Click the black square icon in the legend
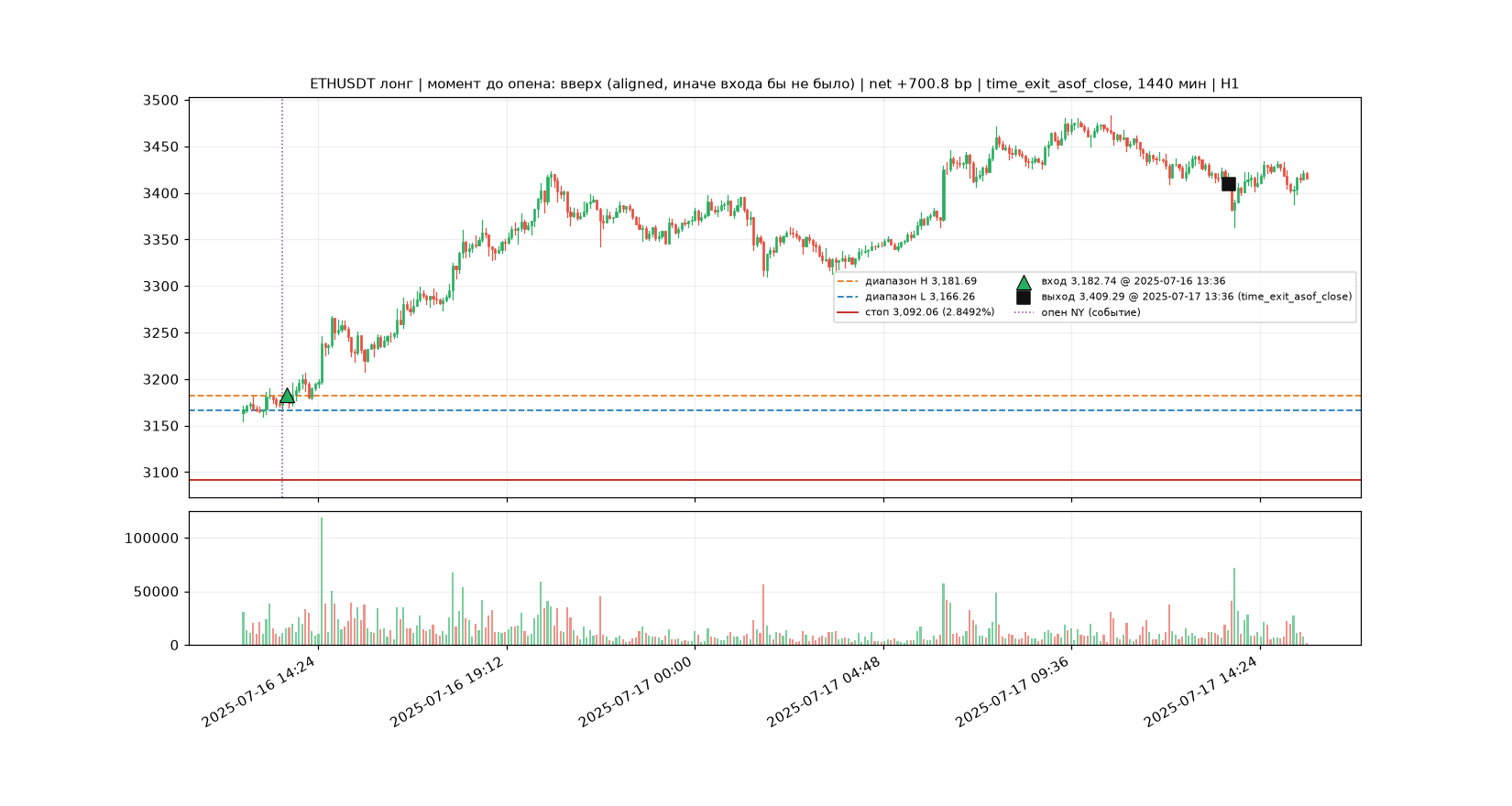 tap(1024, 297)
